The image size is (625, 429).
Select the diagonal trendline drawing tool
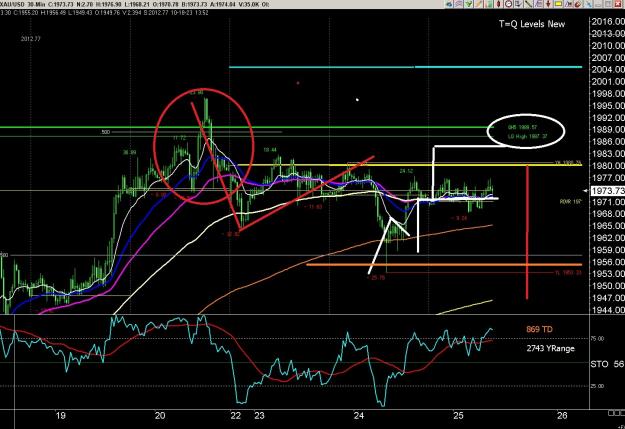pyautogui.click(x=528, y=4)
